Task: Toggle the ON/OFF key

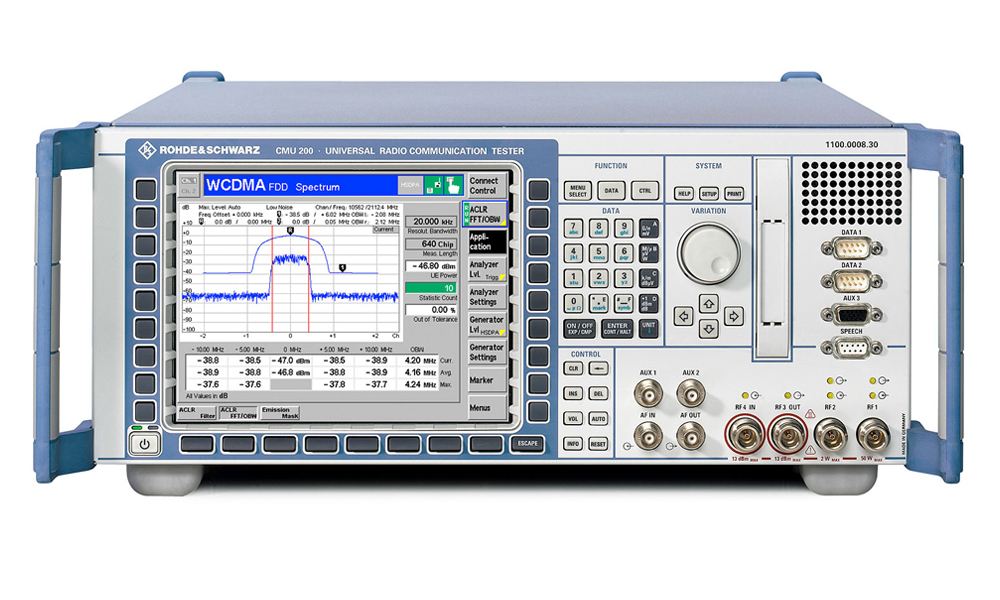Action: pos(579,329)
